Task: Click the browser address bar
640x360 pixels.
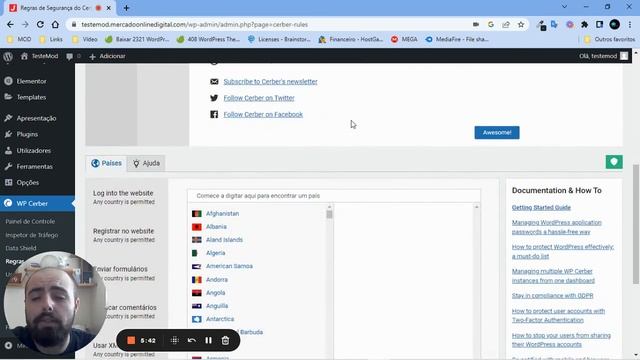Action: coord(269,24)
